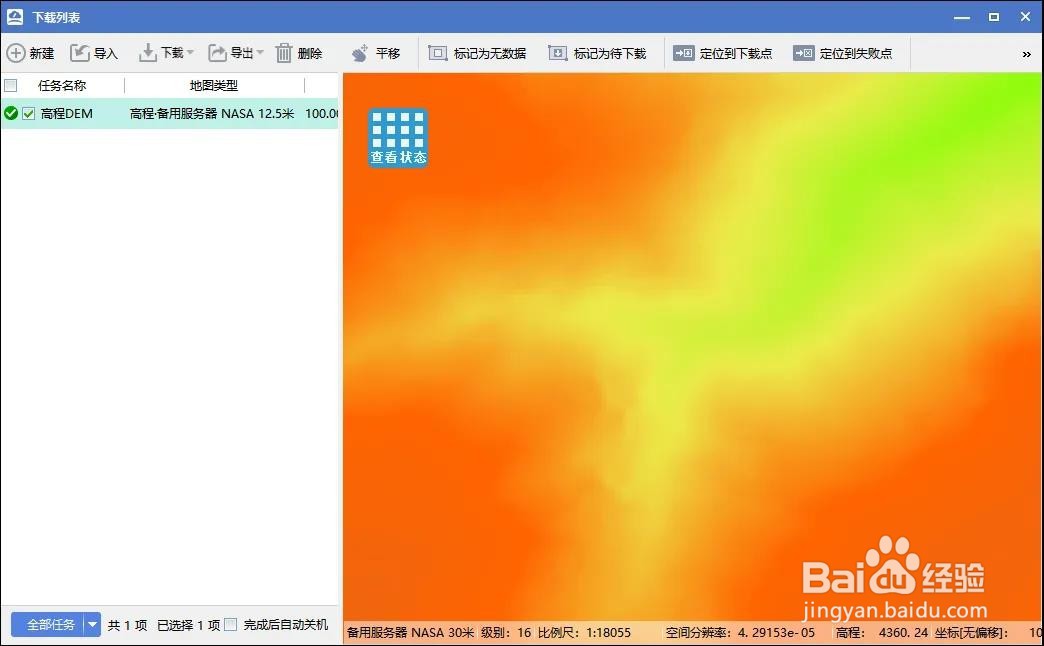This screenshot has height=646, width=1044.
Task: Click the 下载 download icon
Action: click(147, 53)
